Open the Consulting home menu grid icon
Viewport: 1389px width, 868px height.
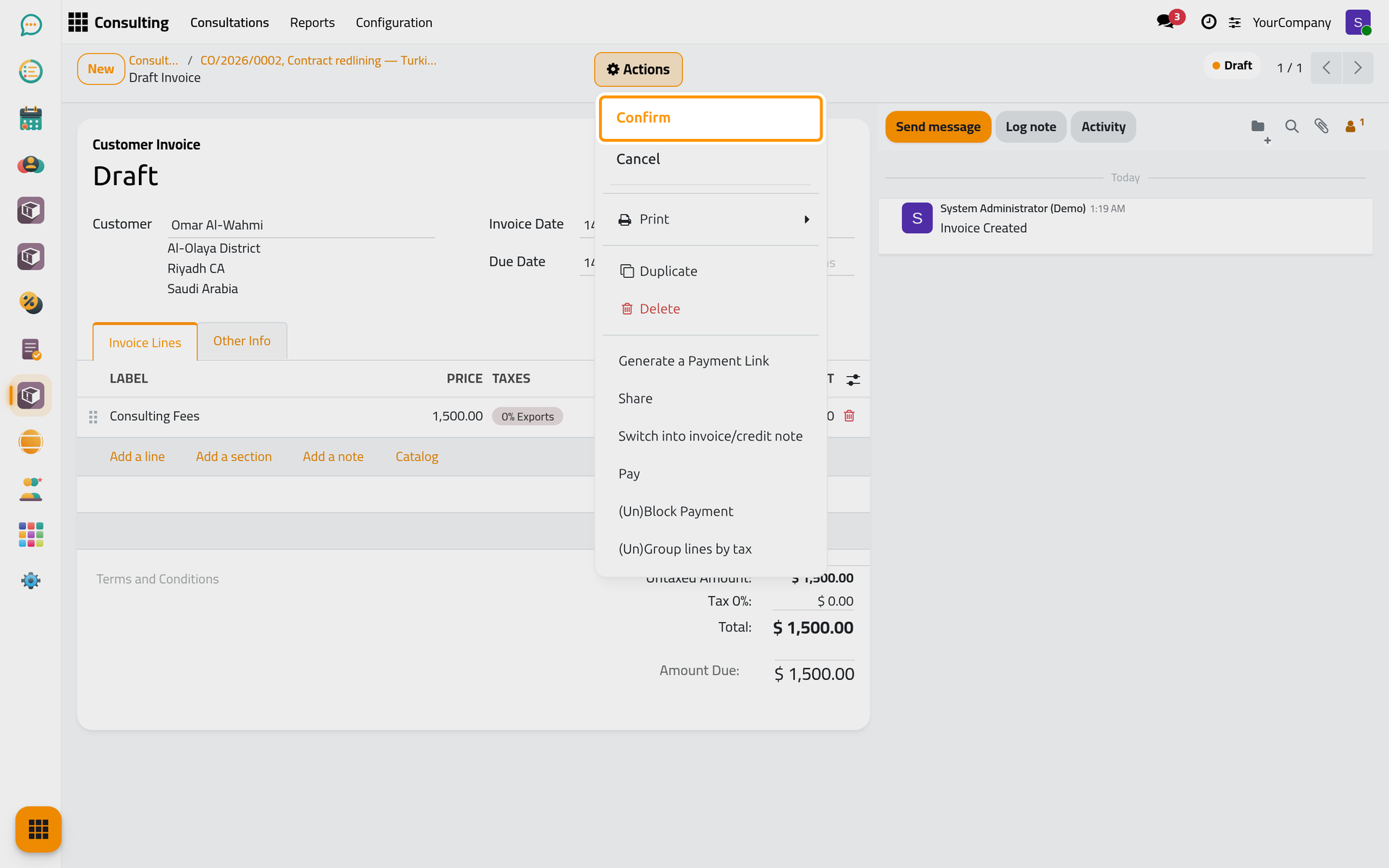[78, 22]
